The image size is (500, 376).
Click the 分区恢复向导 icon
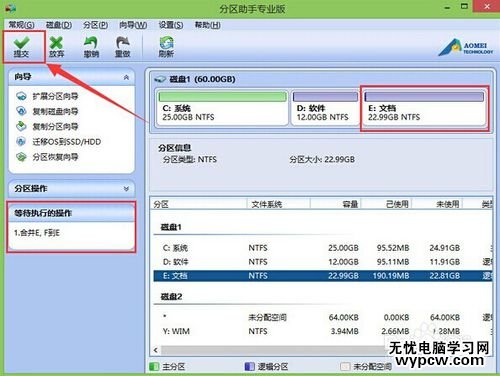pyautogui.click(x=21, y=157)
